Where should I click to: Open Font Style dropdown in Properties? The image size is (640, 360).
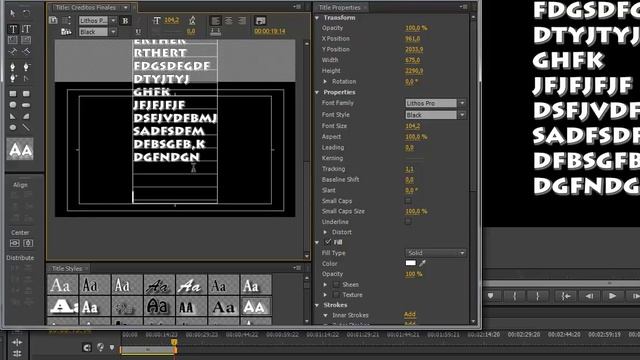coord(435,115)
